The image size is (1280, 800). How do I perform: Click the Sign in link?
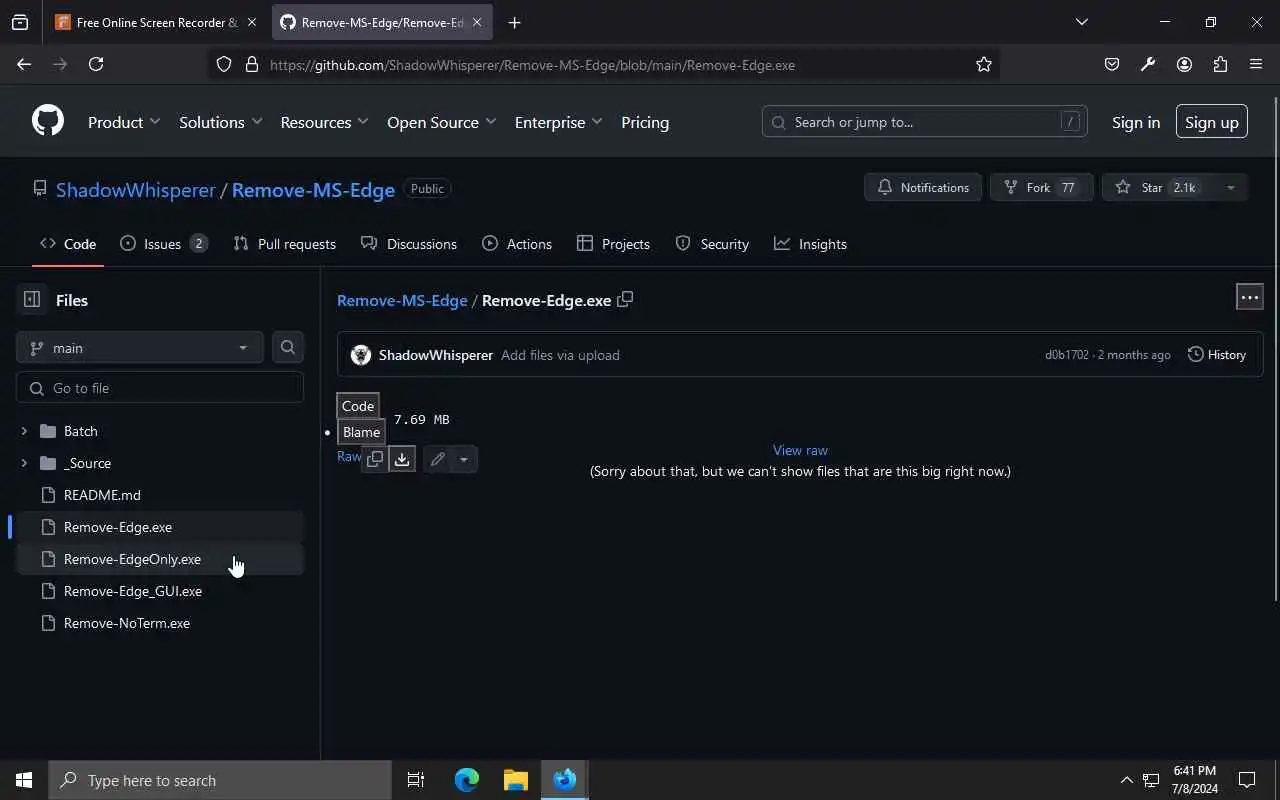1136,122
